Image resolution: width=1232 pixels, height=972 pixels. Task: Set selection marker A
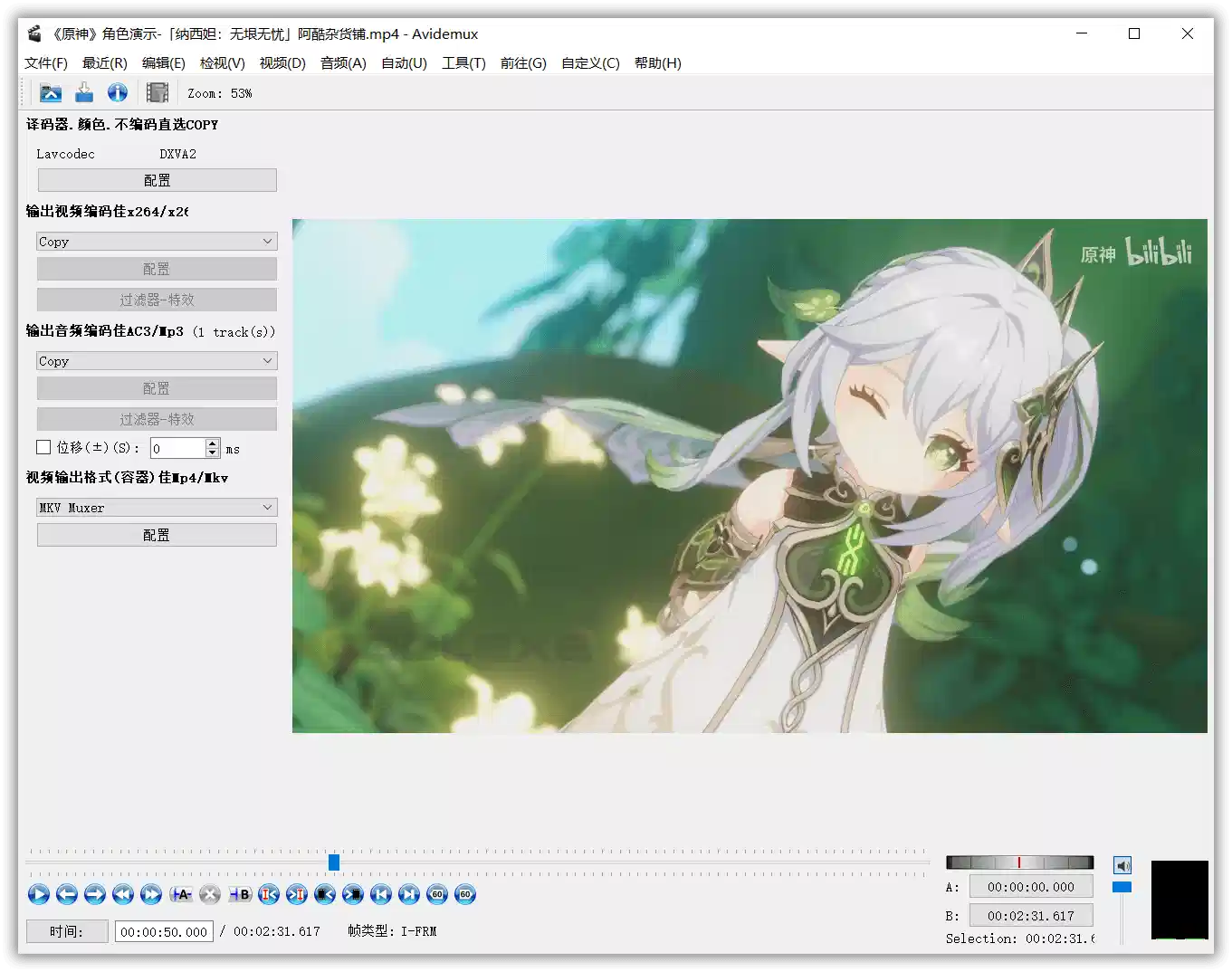181,894
